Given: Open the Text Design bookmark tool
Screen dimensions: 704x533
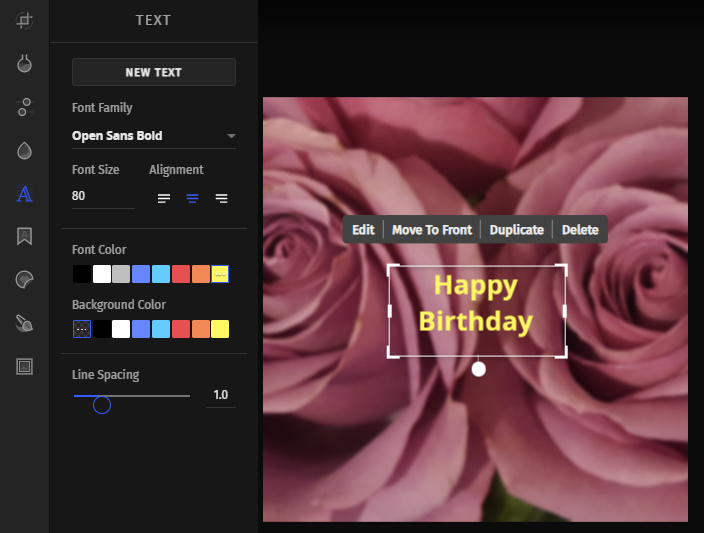Looking at the screenshot, I should tap(24, 236).
